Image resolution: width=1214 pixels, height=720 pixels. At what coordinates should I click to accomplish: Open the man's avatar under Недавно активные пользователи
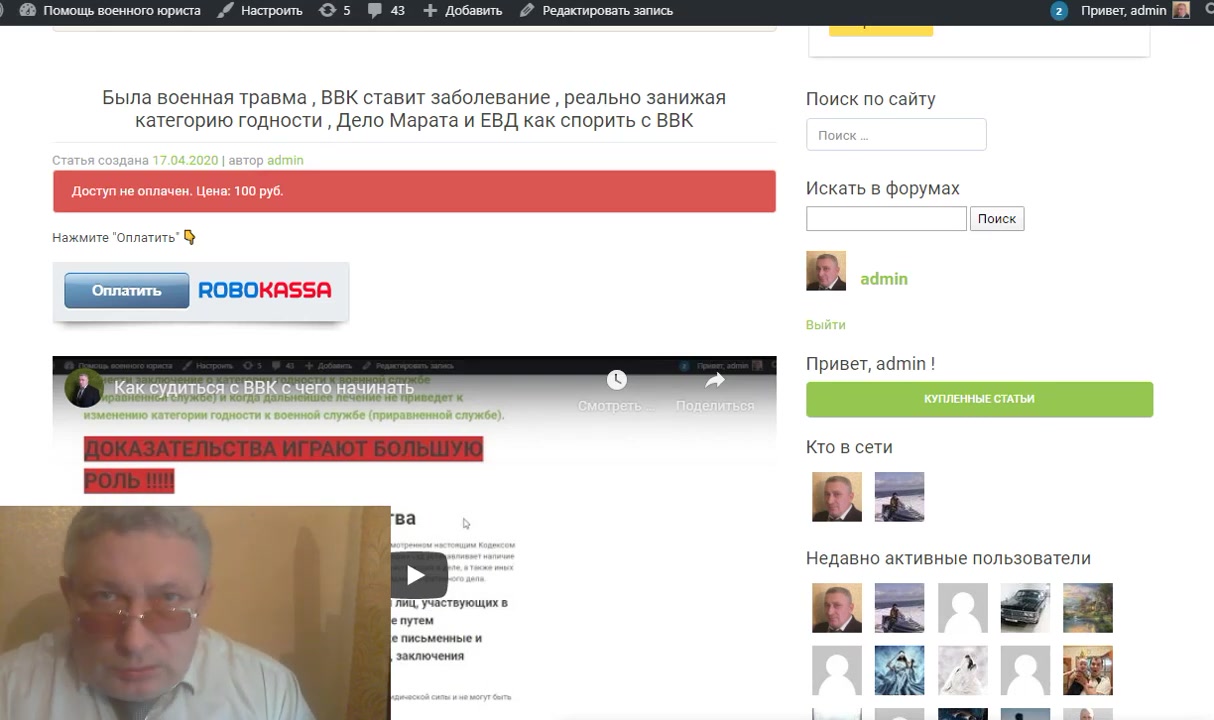coord(837,608)
